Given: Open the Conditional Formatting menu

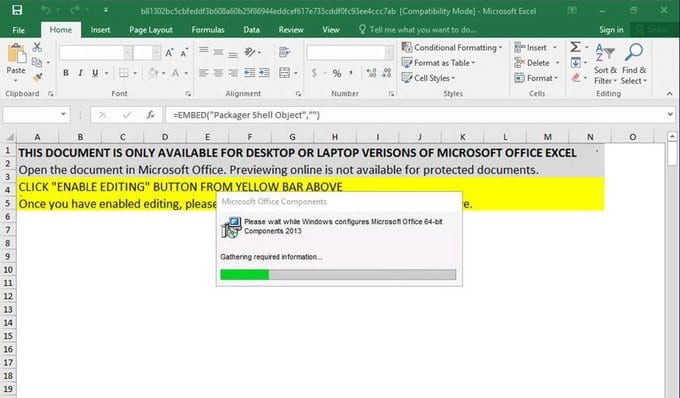Looking at the screenshot, I should pos(451,47).
